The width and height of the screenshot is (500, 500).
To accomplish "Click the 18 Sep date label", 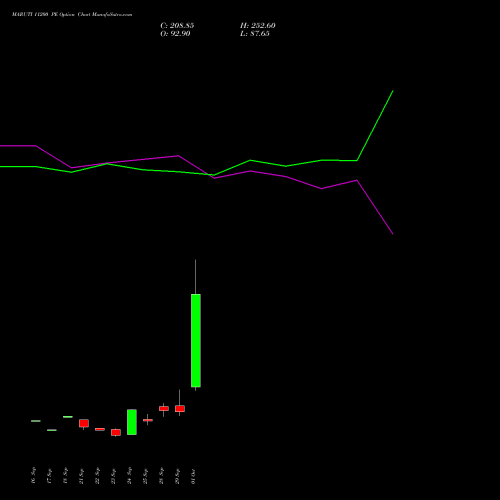I will (x=65, y=475).
